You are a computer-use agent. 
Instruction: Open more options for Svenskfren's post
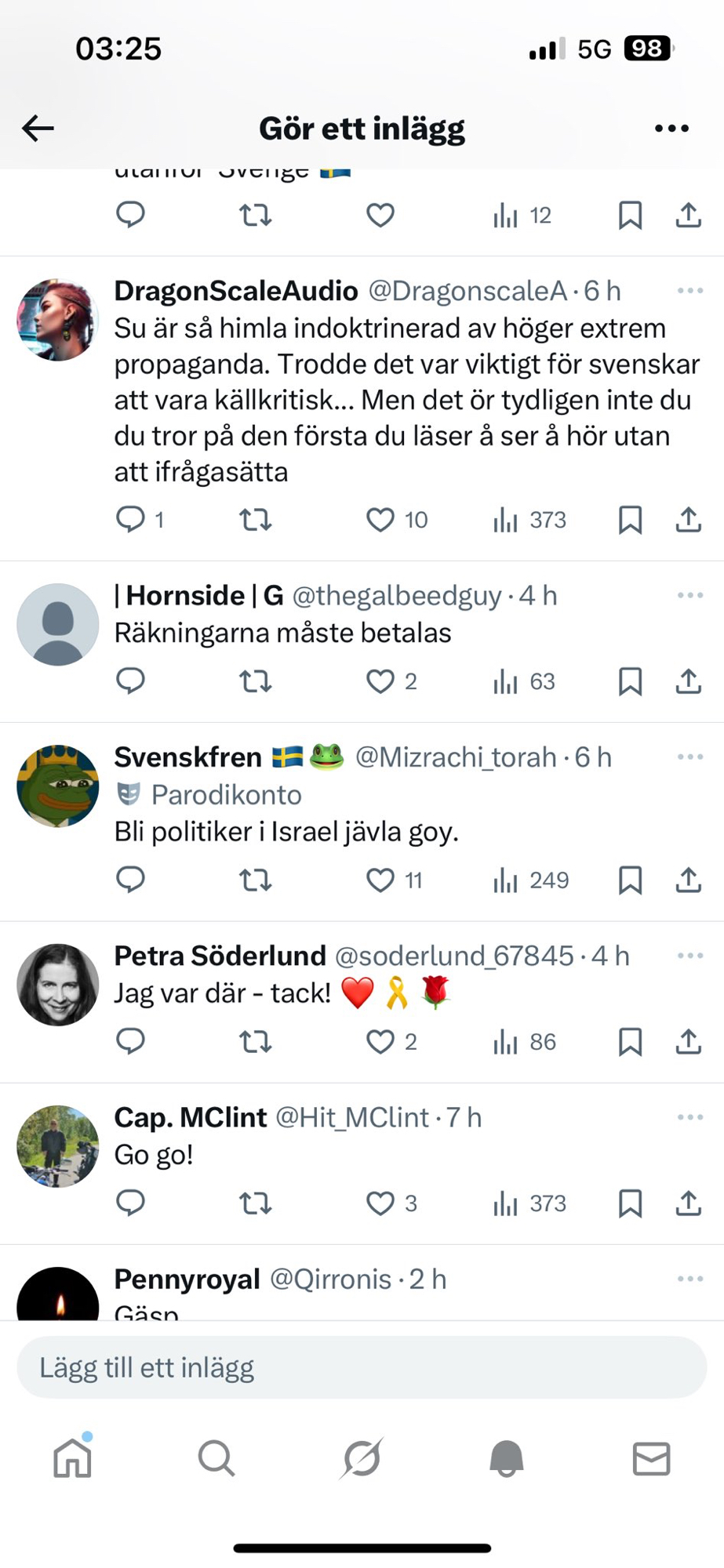coord(689,757)
